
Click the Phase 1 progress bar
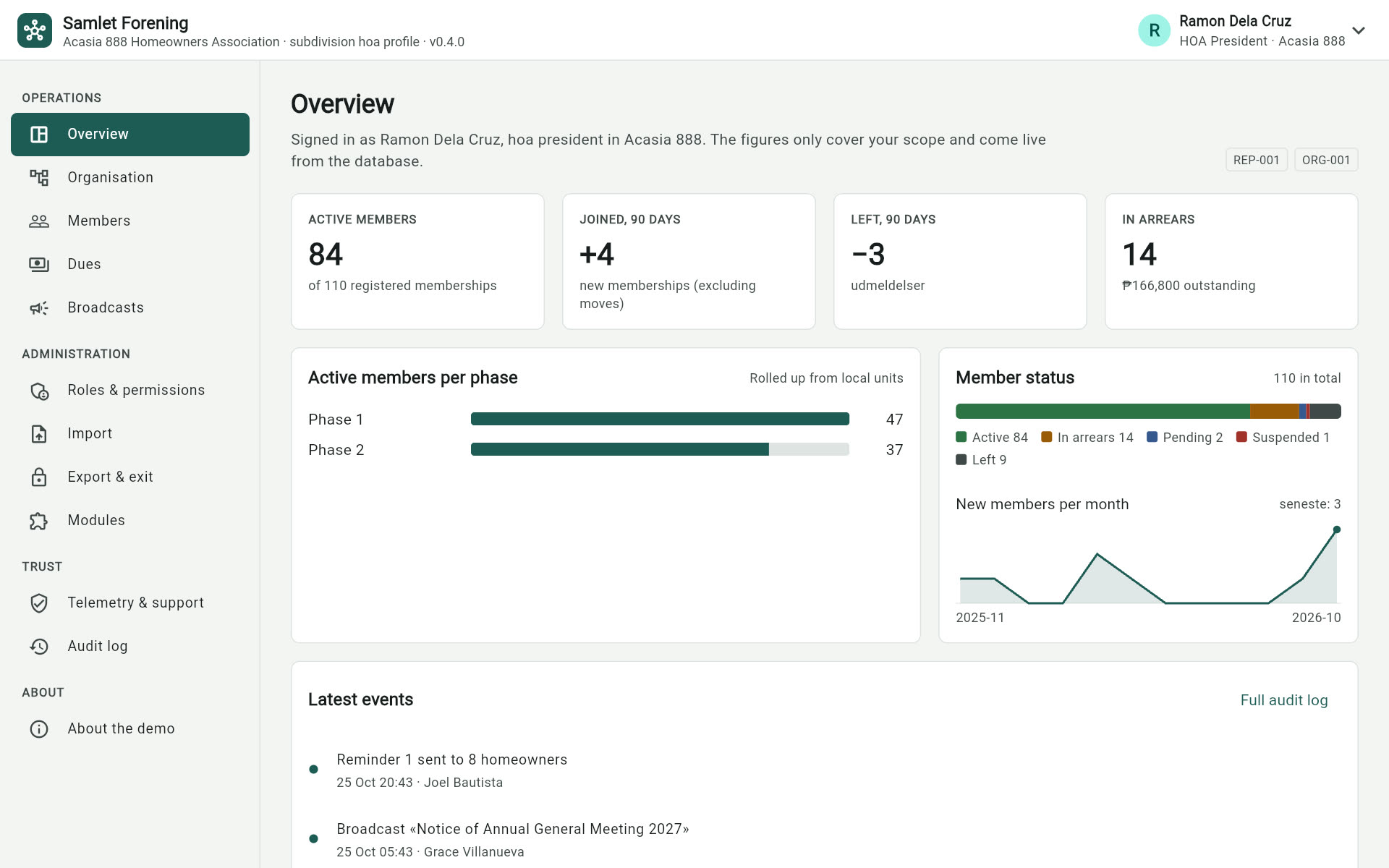[x=660, y=419]
